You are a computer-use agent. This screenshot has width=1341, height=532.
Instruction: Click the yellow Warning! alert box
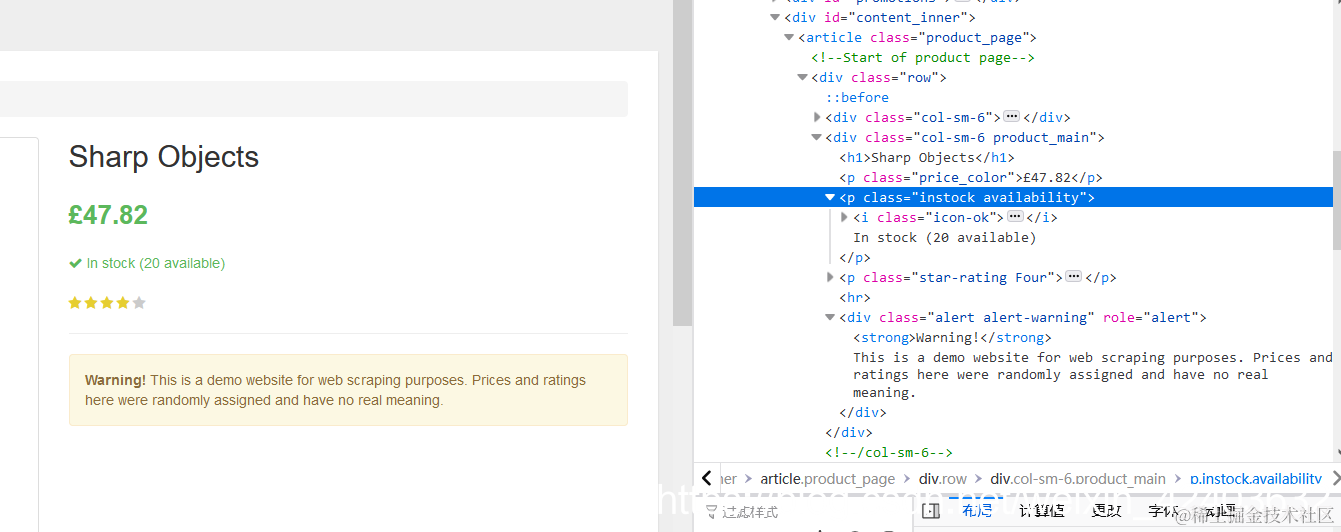(x=348, y=390)
